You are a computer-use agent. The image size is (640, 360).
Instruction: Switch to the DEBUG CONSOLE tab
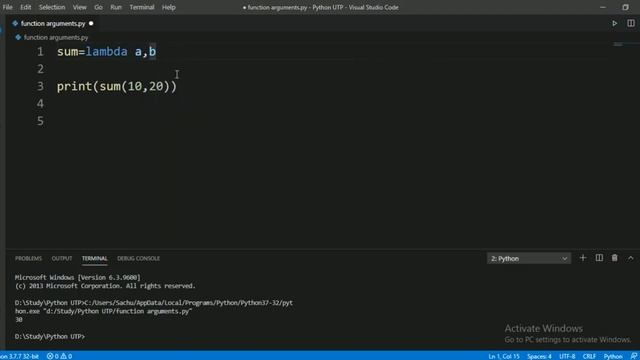tap(138, 258)
